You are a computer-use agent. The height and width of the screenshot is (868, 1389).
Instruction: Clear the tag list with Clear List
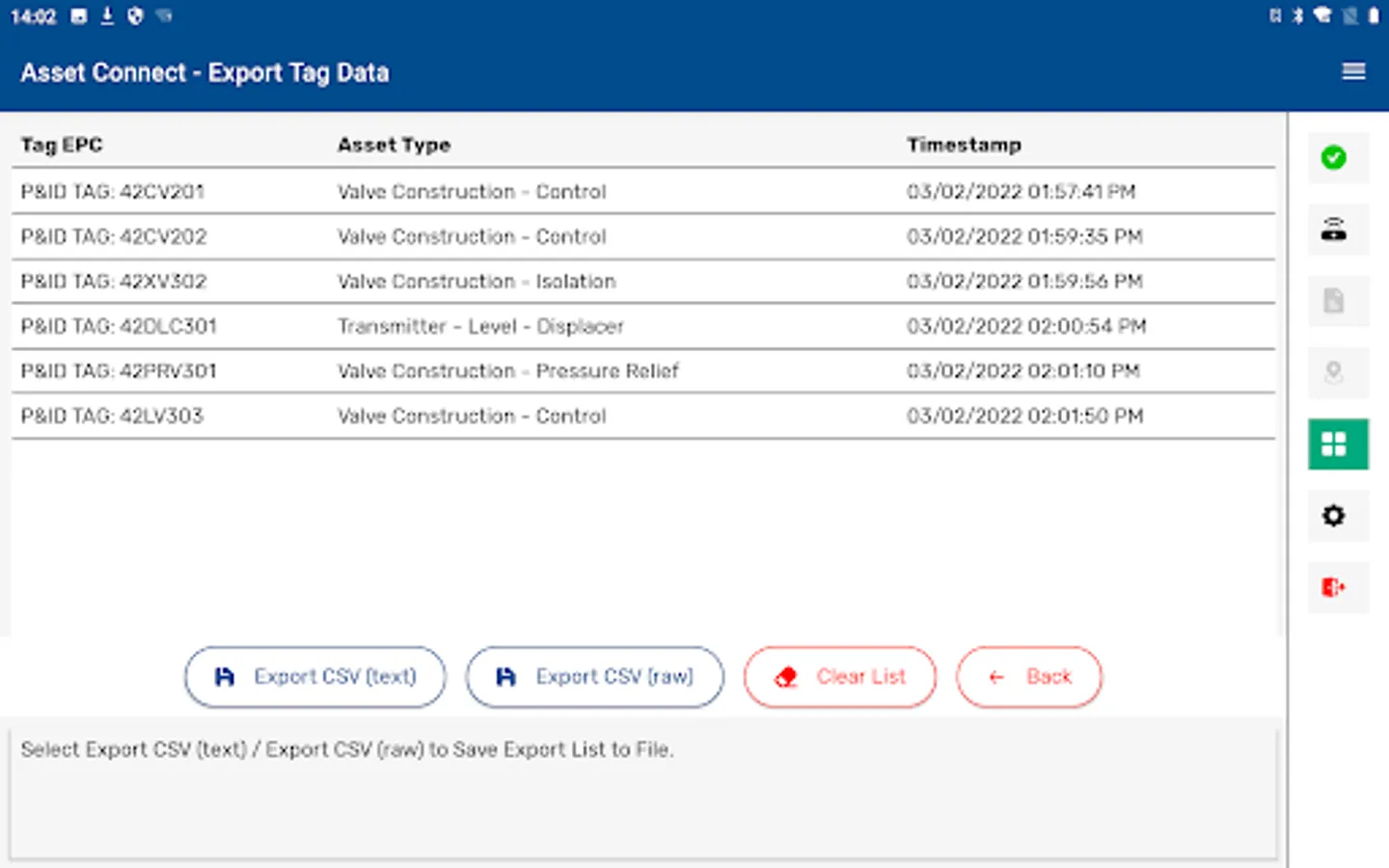pos(839,677)
